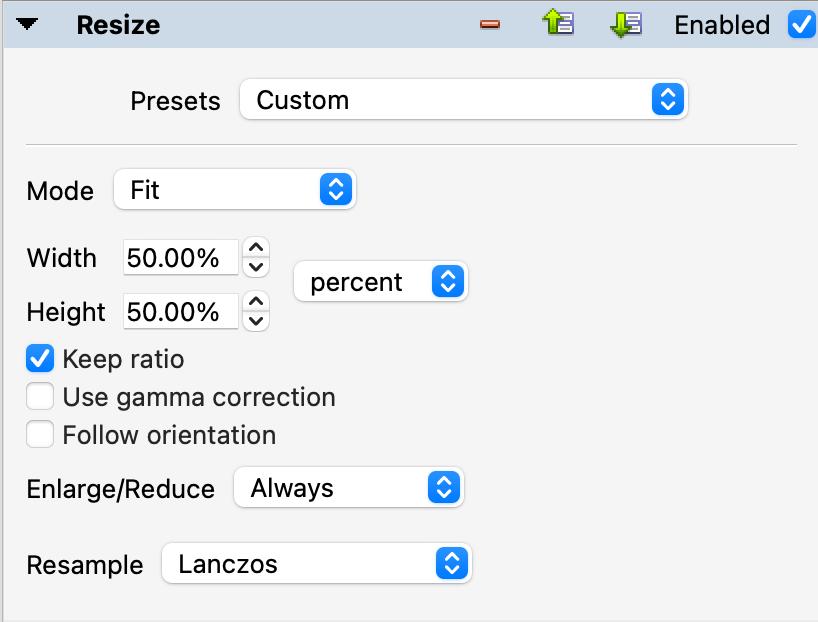The width and height of the screenshot is (818, 622).
Task: Uncheck Keep ratio
Action: tap(40, 359)
